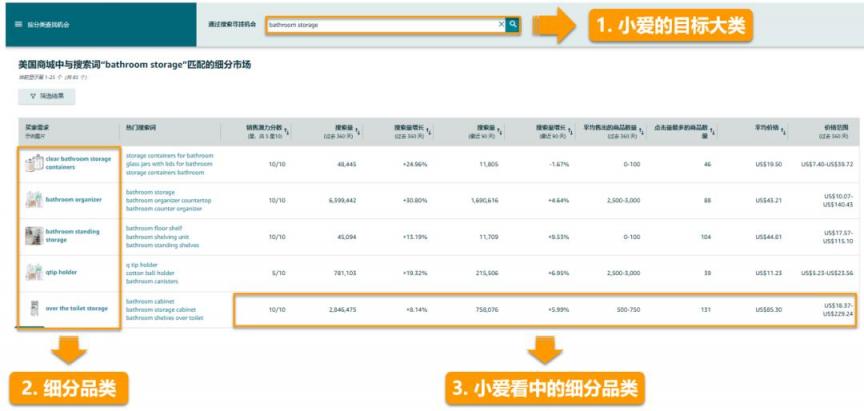
Task: Click search volume value 2,846,475
Action: 342,310
